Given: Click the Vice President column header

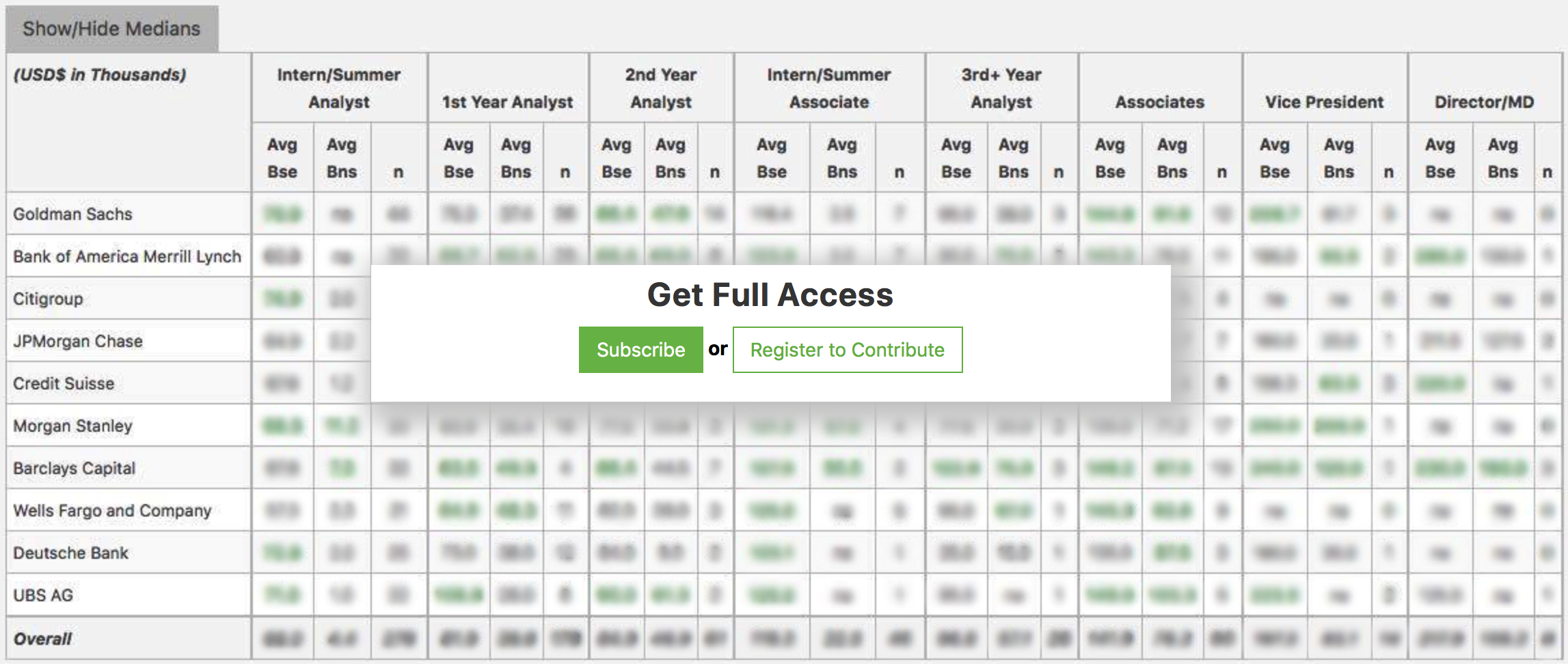Looking at the screenshot, I should coord(1324,102).
